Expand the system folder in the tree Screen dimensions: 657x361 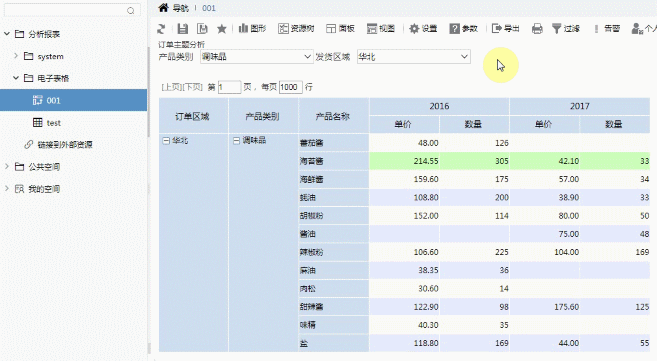[16, 56]
